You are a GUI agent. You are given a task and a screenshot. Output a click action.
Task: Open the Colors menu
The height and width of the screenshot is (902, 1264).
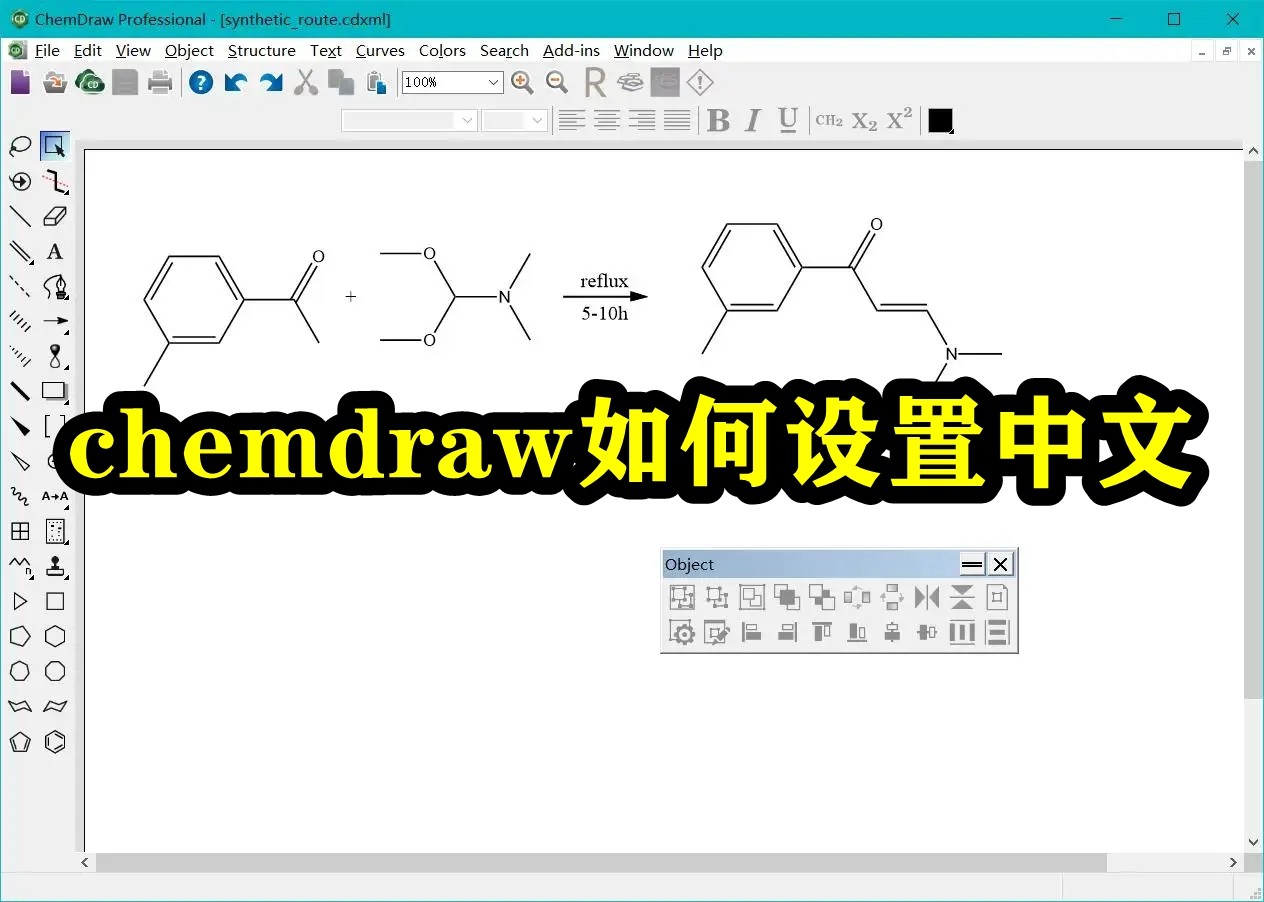click(442, 50)
